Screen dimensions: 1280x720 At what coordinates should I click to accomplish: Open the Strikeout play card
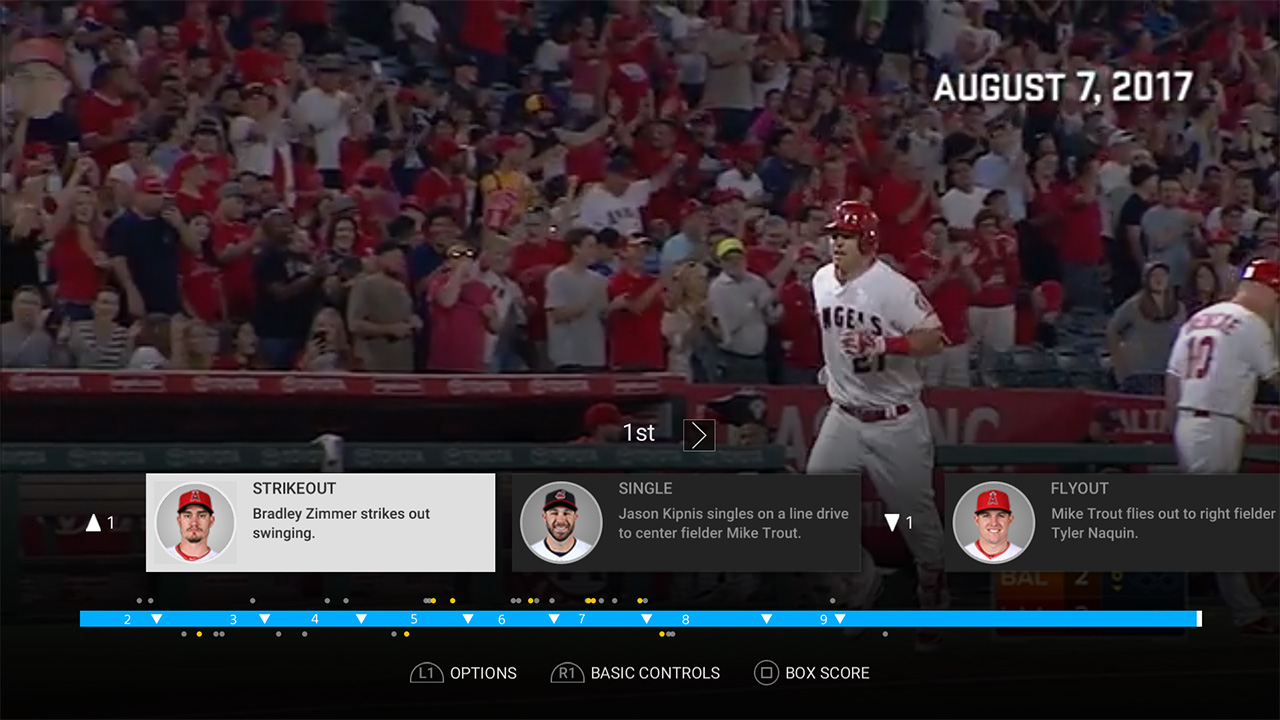click(x=320, y=523)
